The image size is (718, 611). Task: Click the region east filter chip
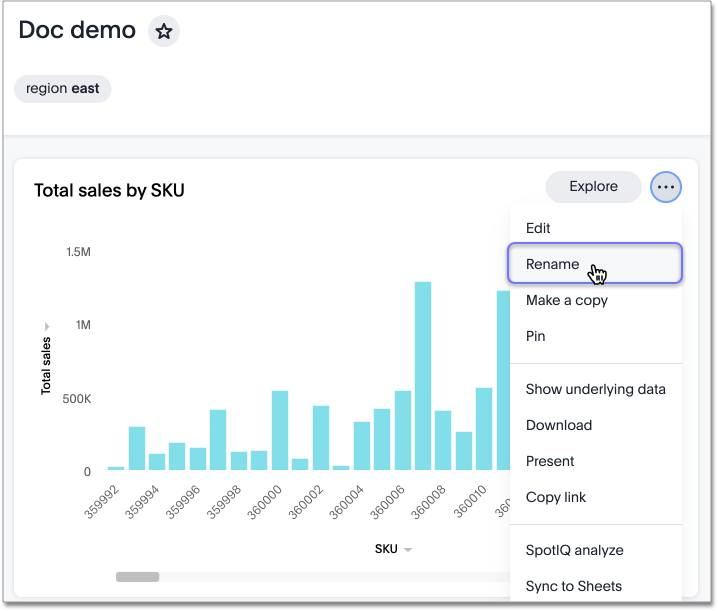point(63,88)
